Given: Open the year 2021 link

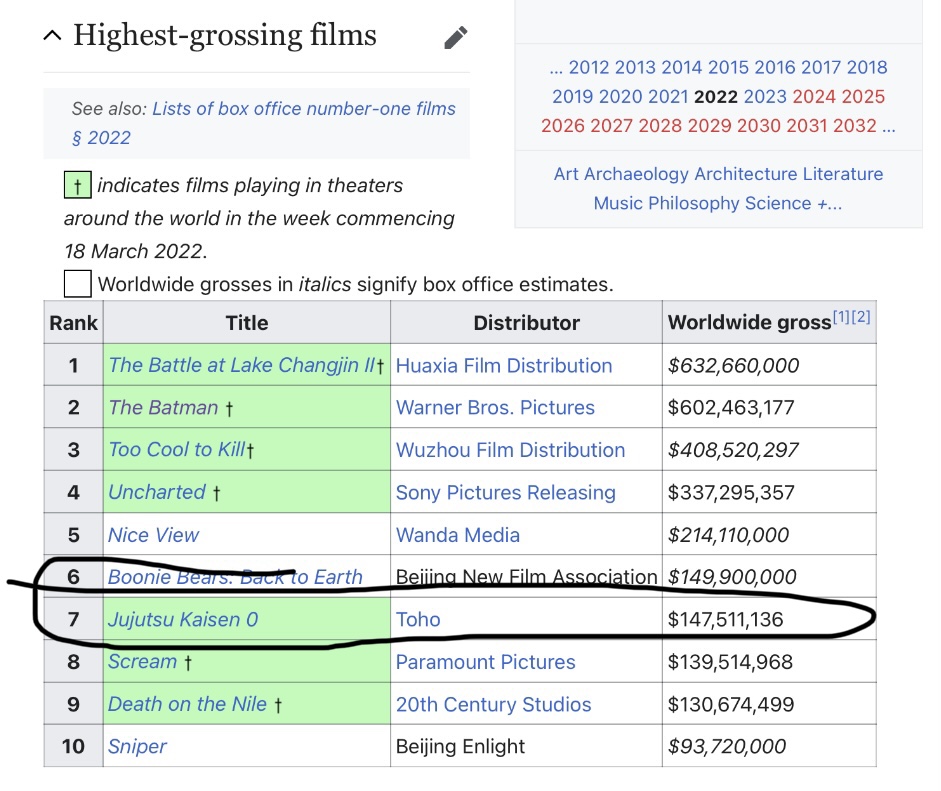Looking at the screenshot, I should tap(668, 96).
